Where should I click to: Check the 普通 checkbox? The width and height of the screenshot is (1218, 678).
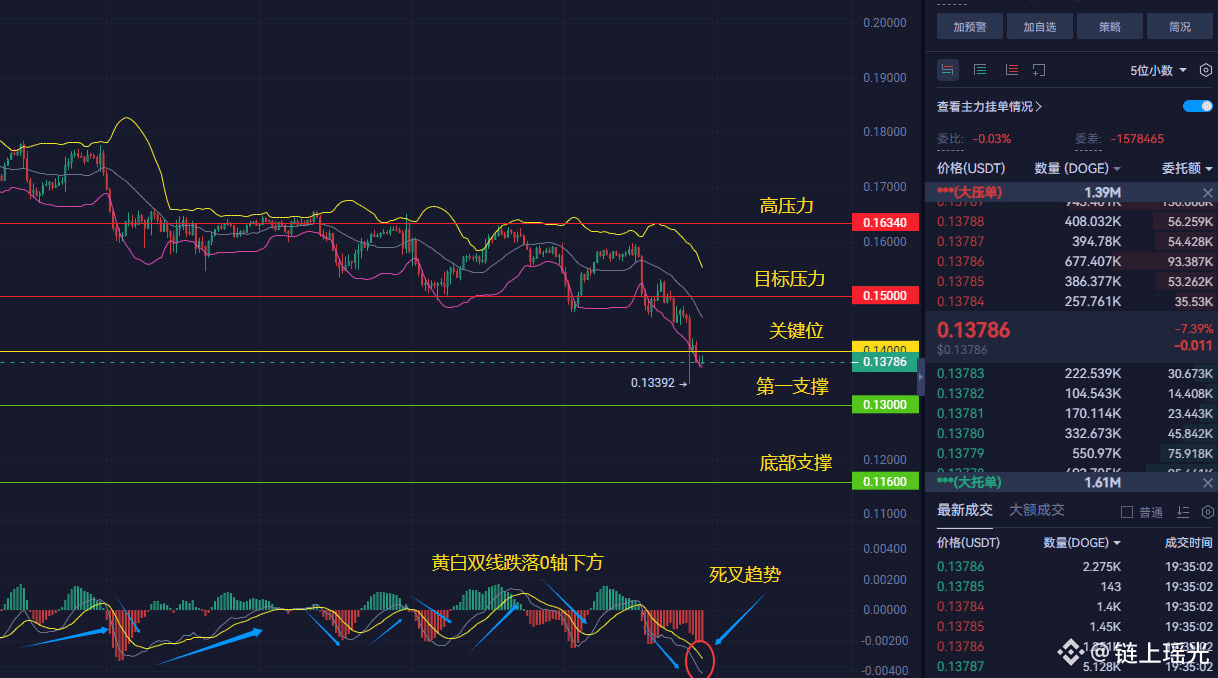[1127, 512]
